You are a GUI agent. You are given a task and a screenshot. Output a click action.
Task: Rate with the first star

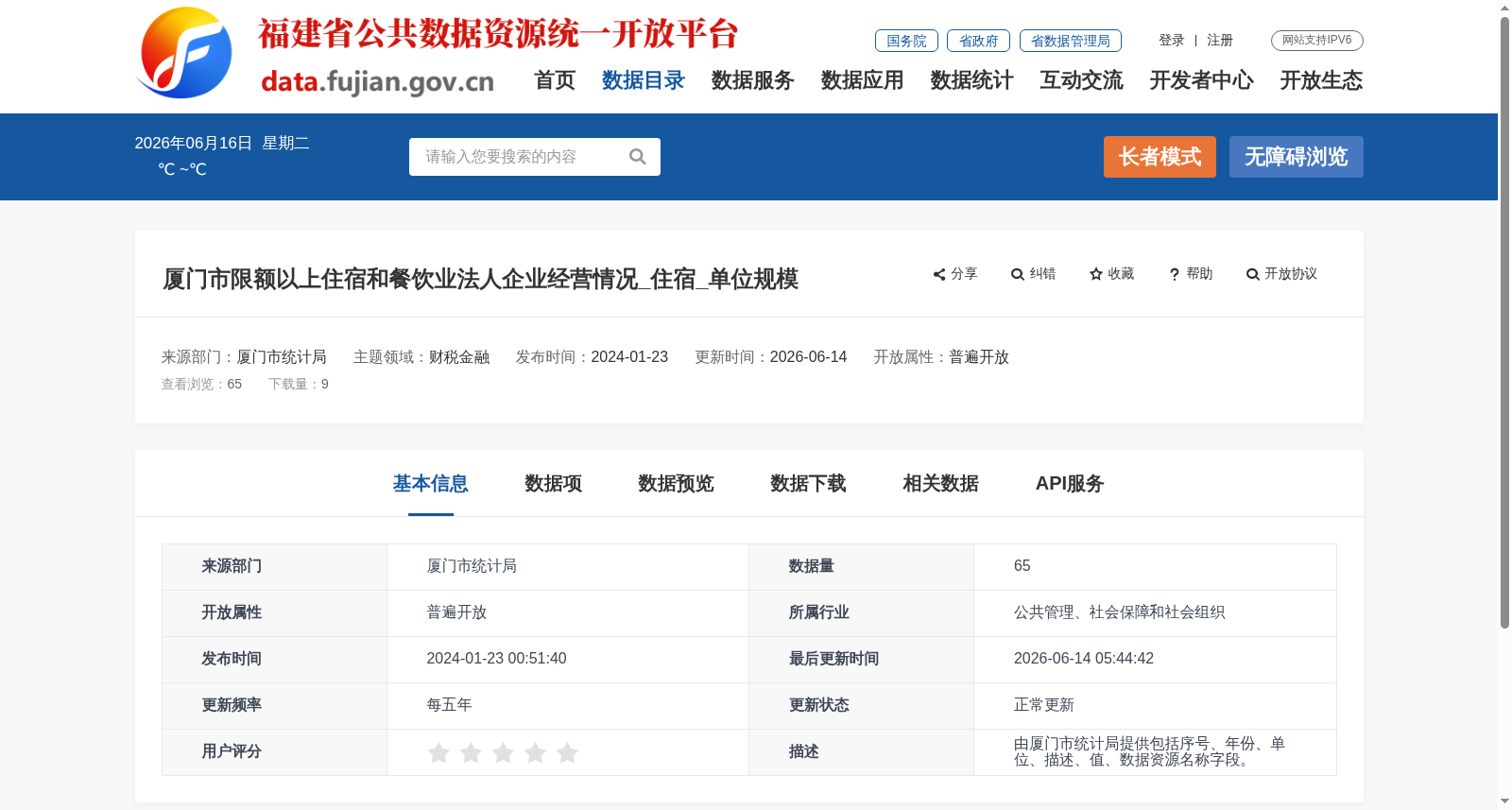pos(438,752)
